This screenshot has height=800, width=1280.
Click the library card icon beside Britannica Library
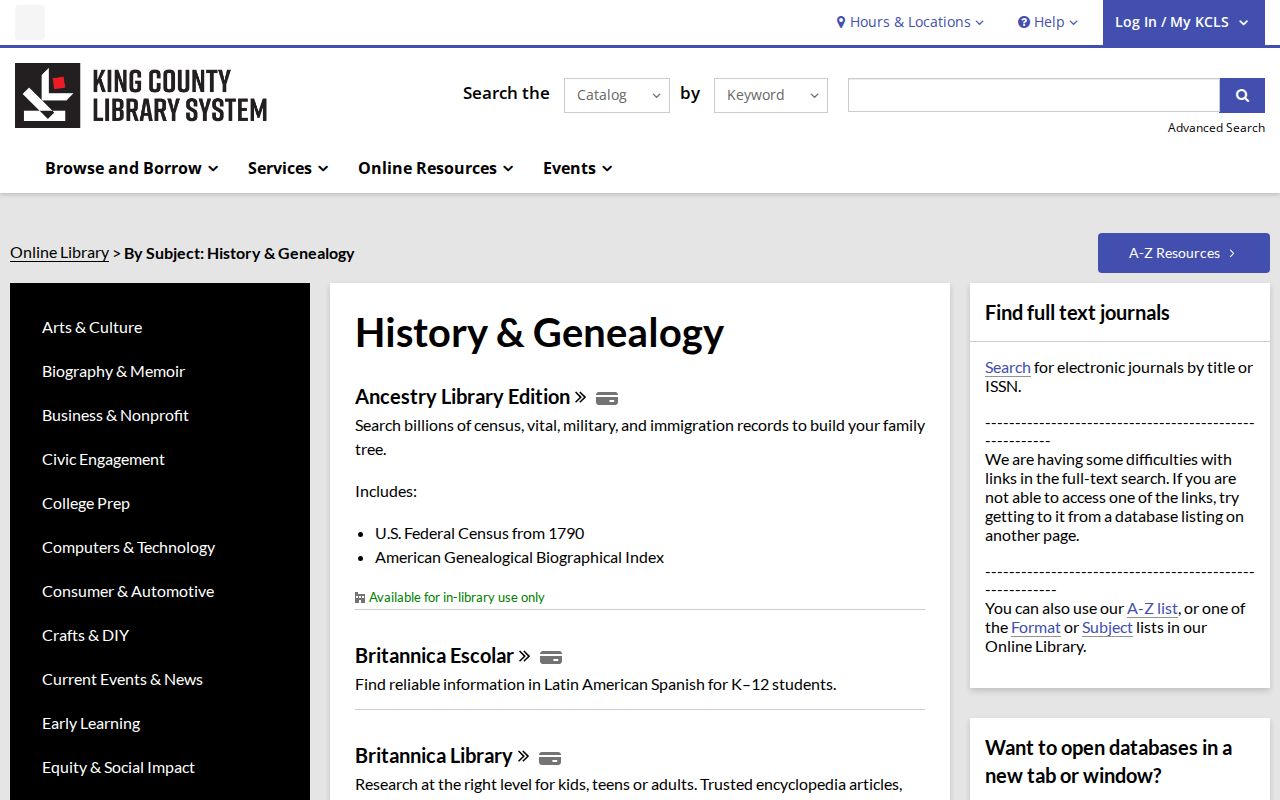tap(550, 757)
